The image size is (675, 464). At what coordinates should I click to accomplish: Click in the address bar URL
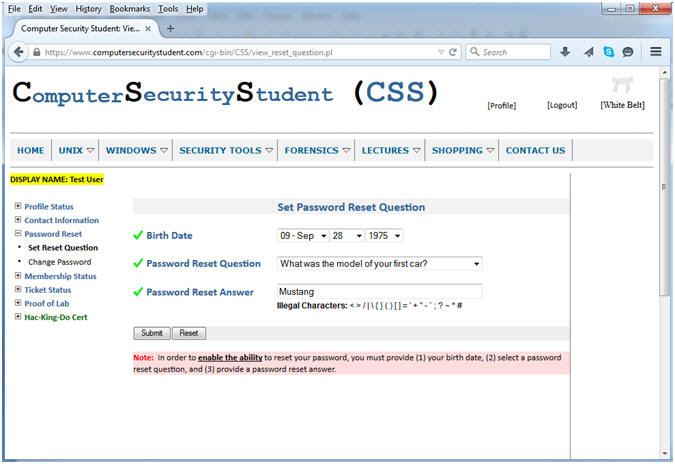click(x=189, y=53)
